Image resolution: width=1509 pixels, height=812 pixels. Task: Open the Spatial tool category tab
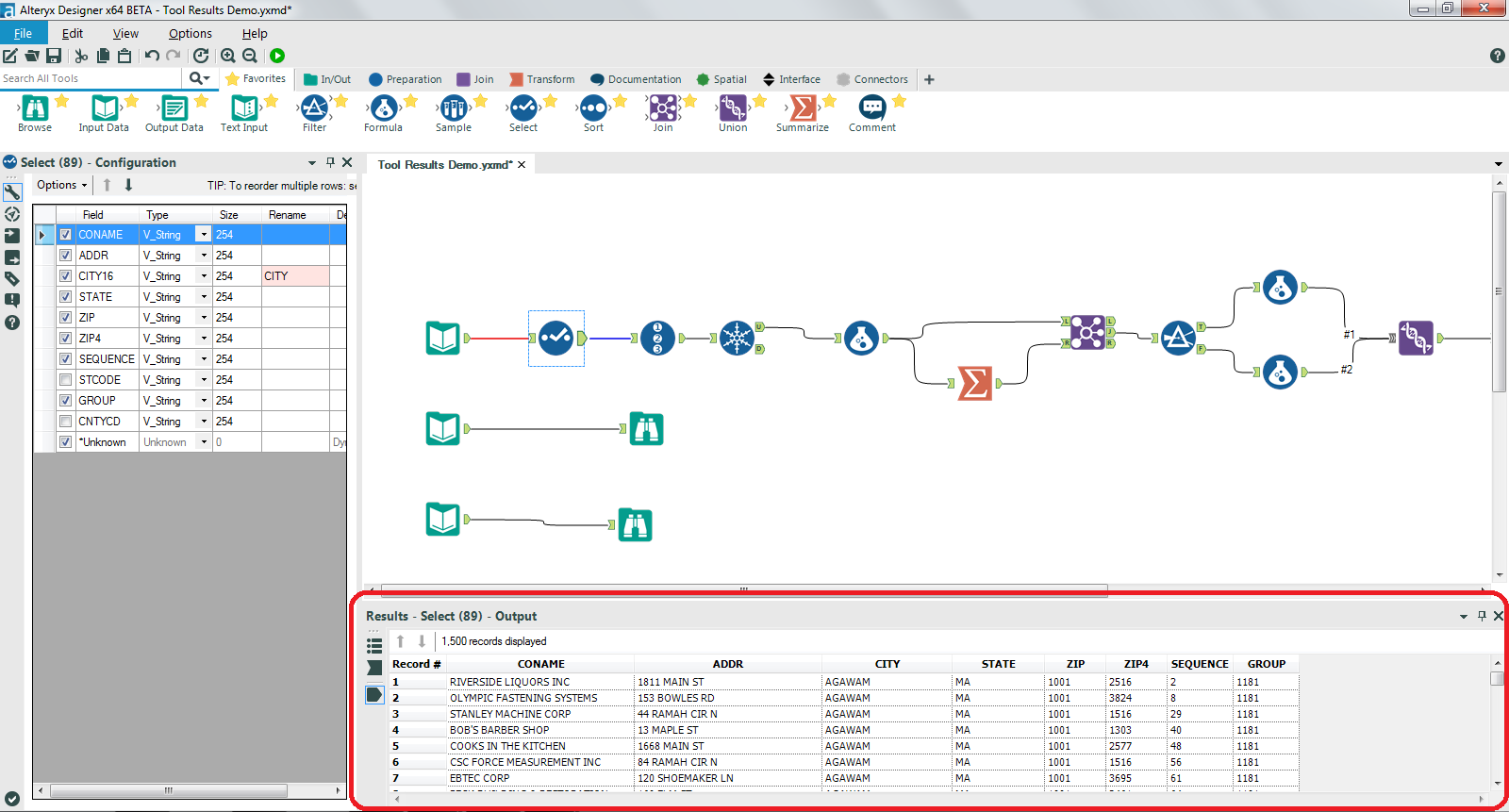pyautogui.click(x=721, y=79)
